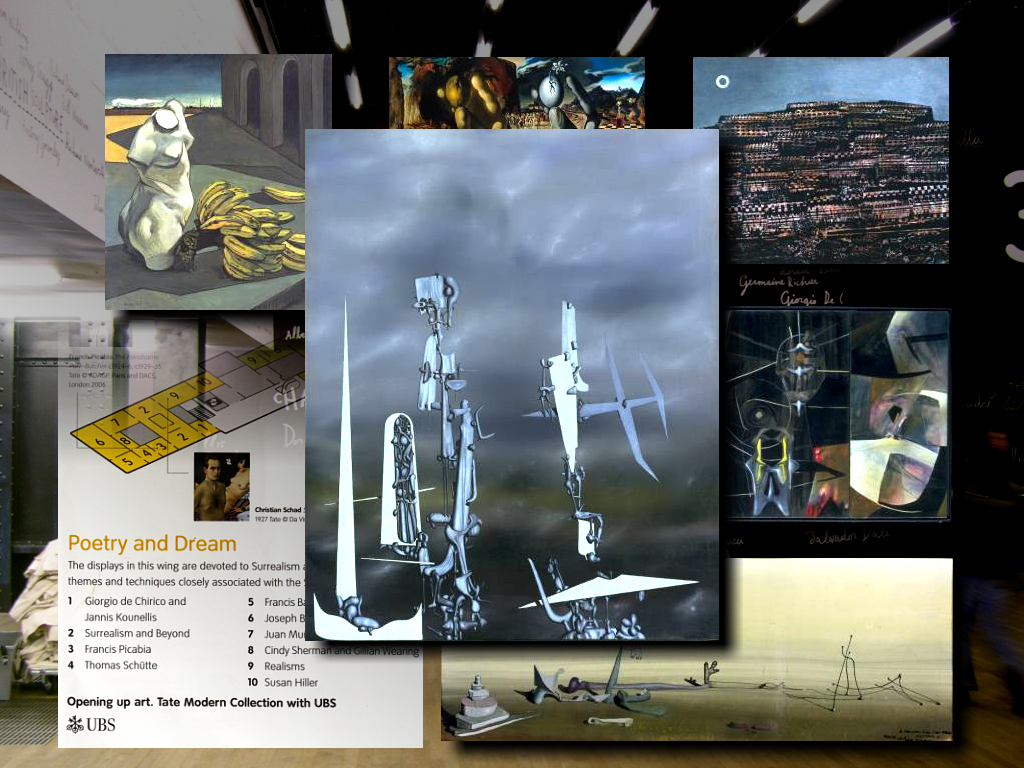Choose 'Francis Picabia' in the room list
Image resolution: width=1024 pixels, height=768 pixels.
(x=118, y=649)
